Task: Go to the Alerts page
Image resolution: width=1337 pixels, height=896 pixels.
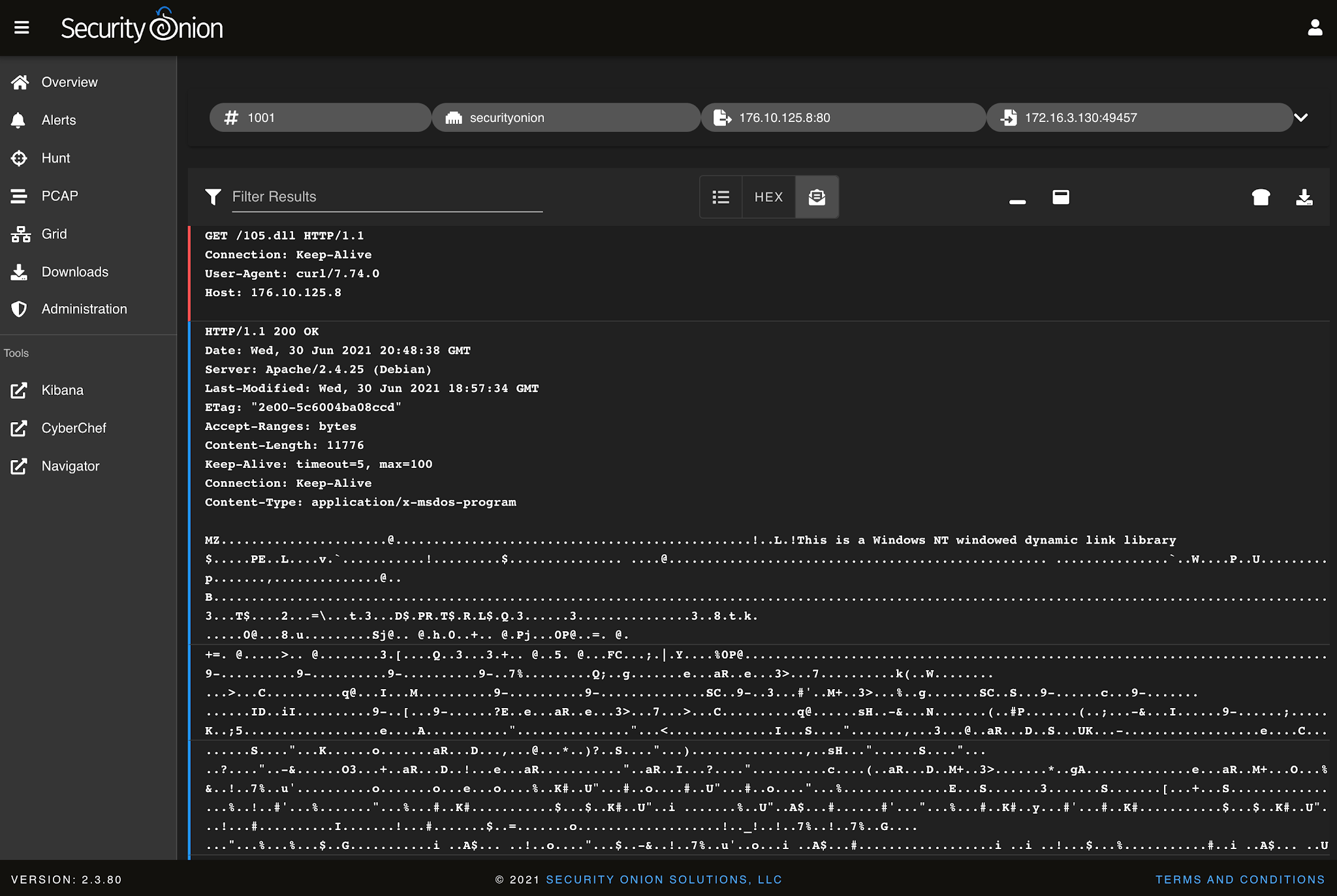Action: (x=59, y=120)
